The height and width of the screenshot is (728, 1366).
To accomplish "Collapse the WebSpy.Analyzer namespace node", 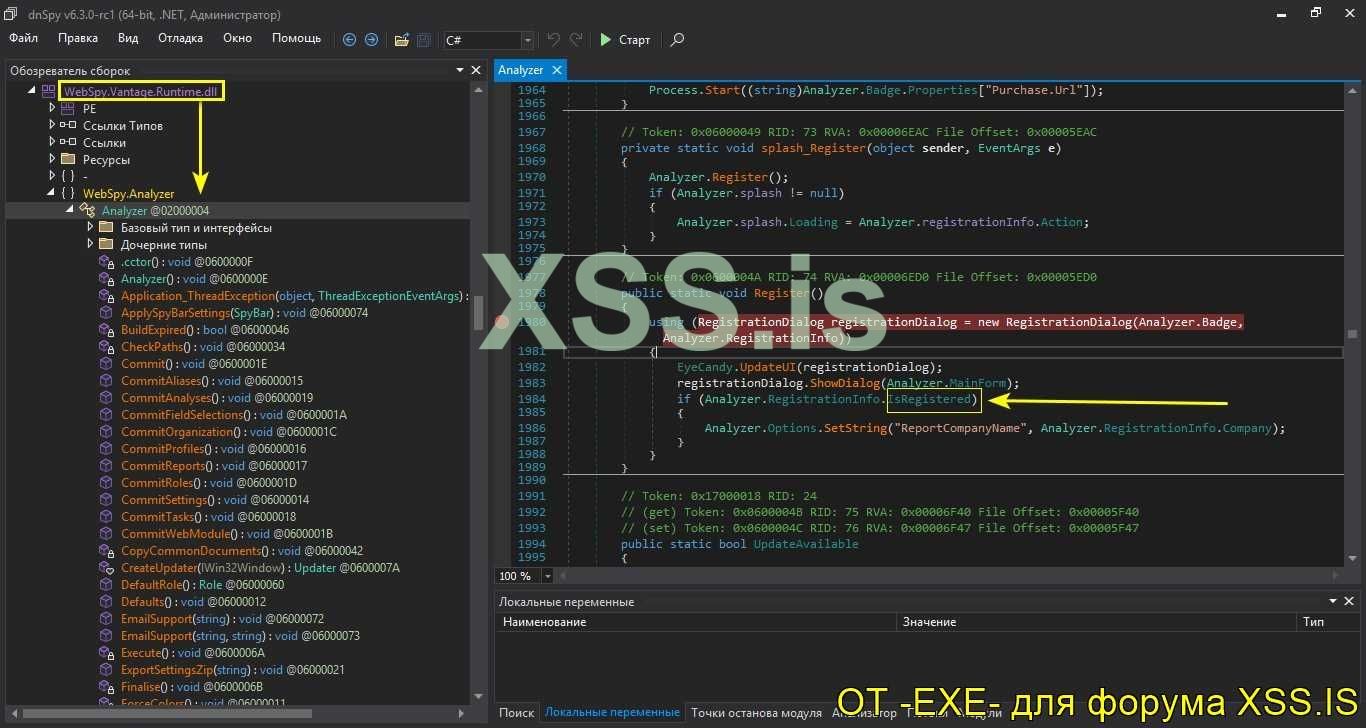I will [51, 194].
